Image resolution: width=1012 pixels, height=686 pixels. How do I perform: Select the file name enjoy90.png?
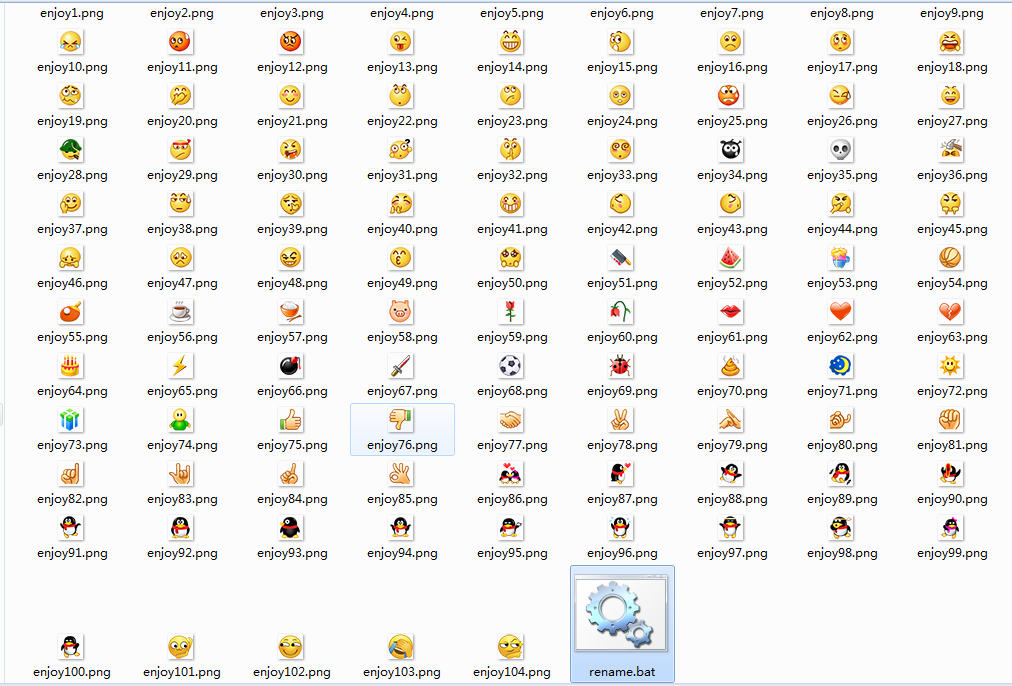tap(952, 499)
